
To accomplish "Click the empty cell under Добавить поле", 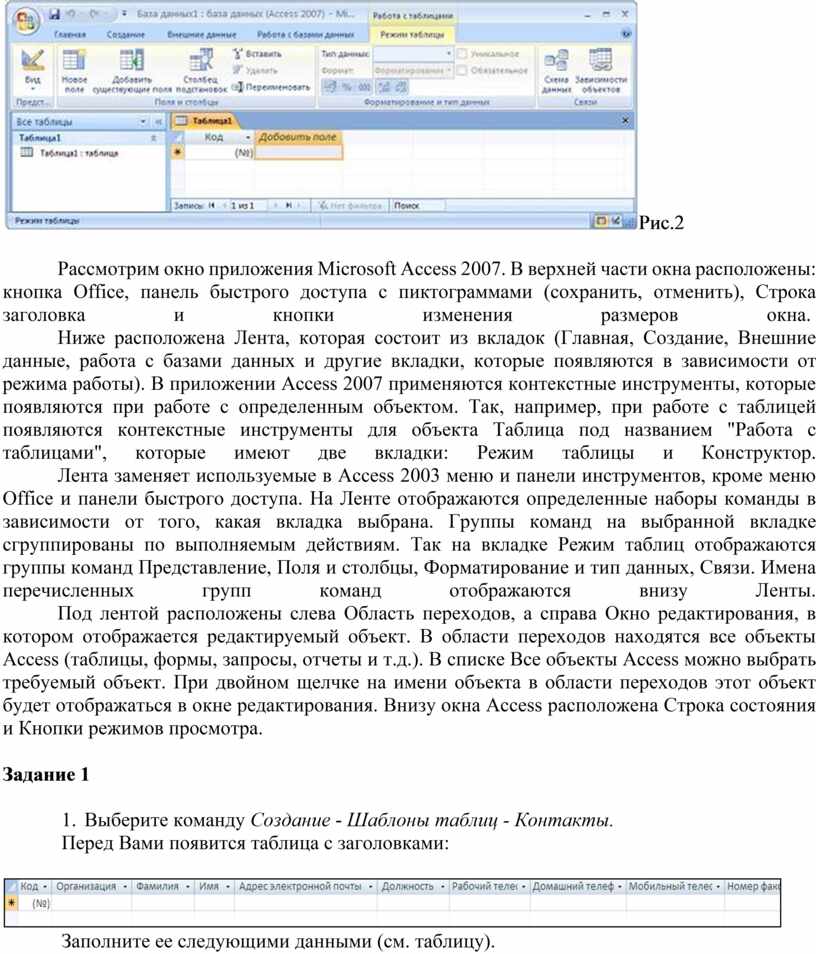I will pyautogui.click(x=298, y=153).
